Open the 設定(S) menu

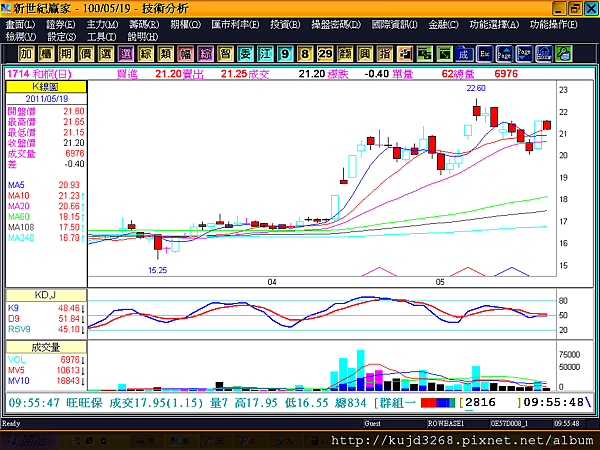62,37
